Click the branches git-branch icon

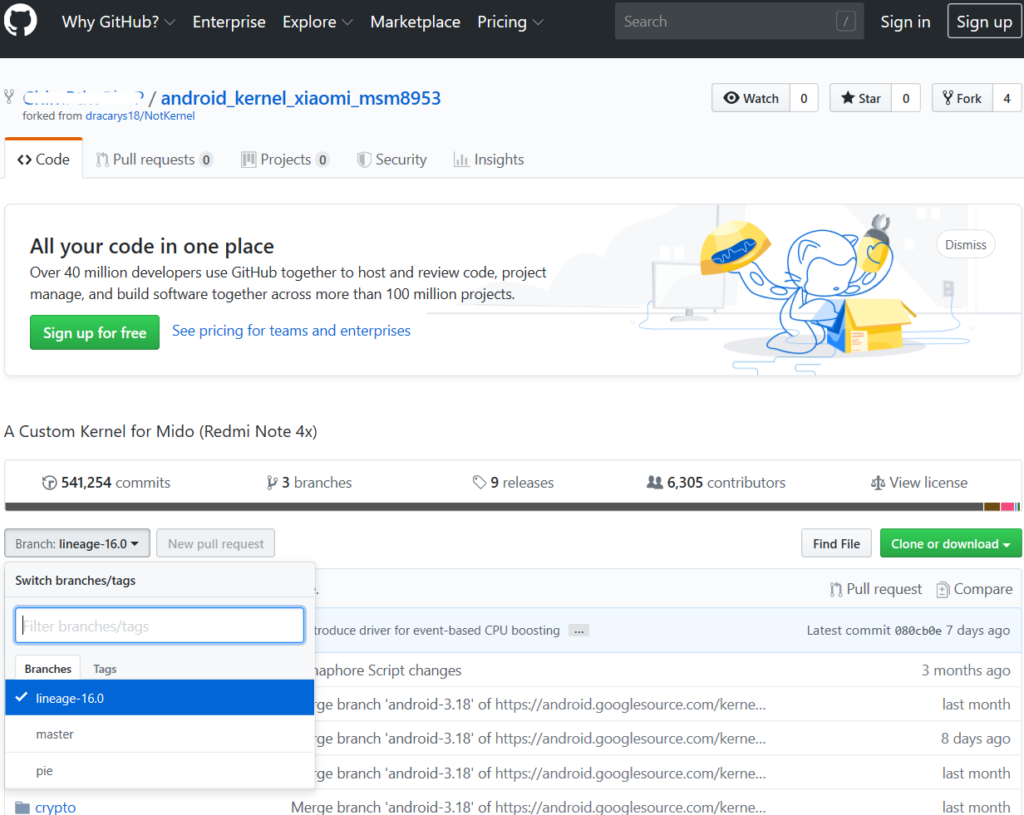click(x=272, y=483)
